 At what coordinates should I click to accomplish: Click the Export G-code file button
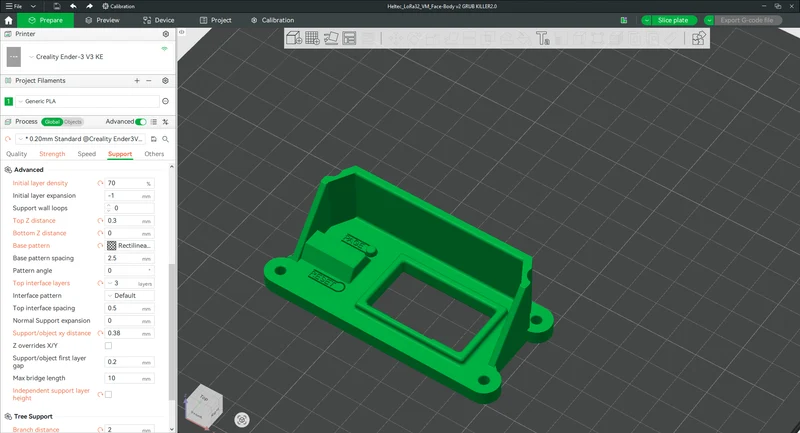[x=746, y=20]
